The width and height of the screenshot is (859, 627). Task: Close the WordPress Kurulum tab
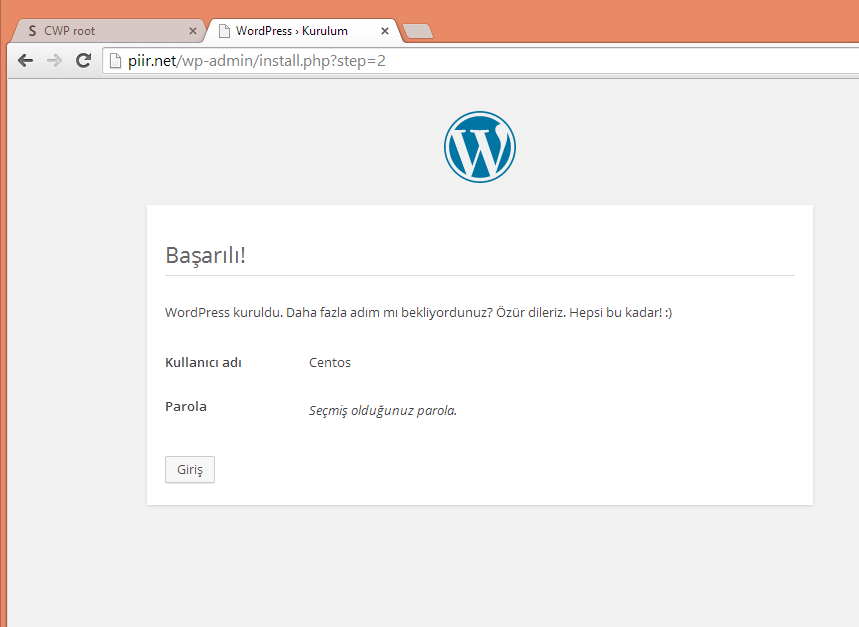click(x=385, y=31)
